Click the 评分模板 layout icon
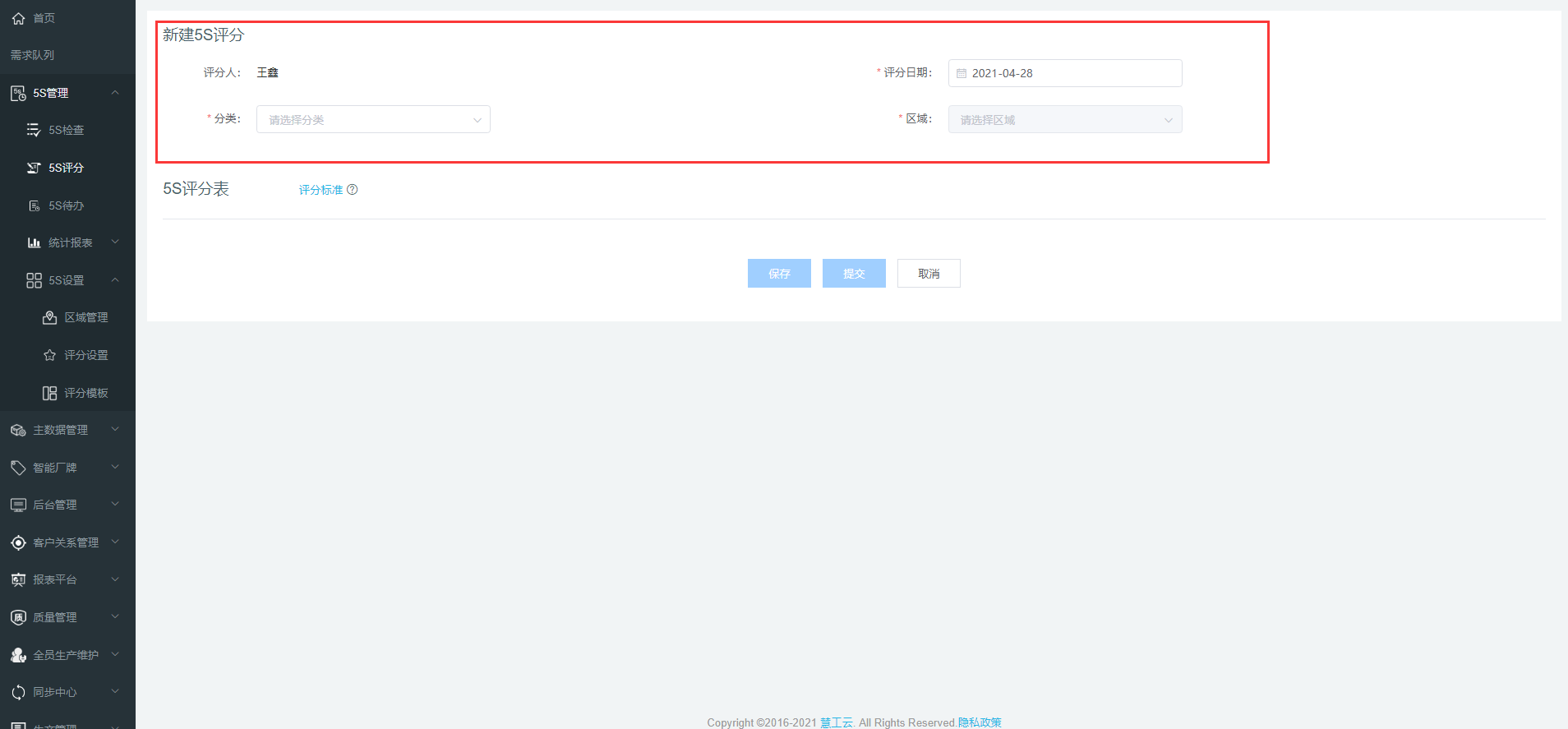The image size is (1568, 729). point(49,393)
